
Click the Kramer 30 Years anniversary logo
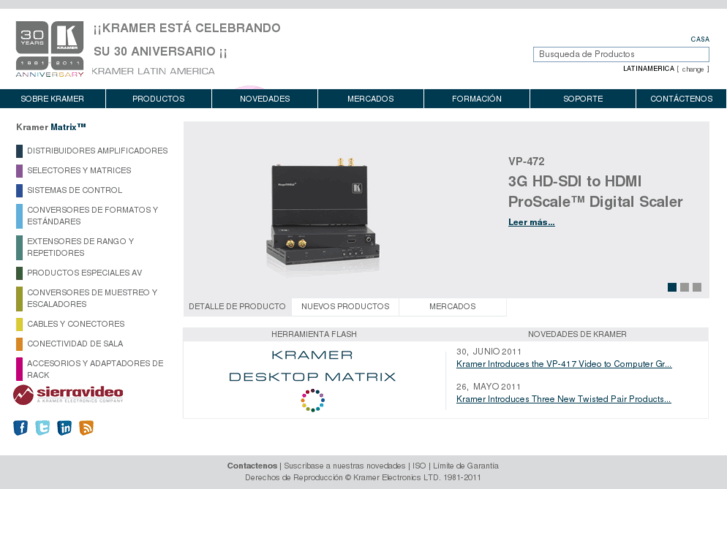click(x=50, y=49)
